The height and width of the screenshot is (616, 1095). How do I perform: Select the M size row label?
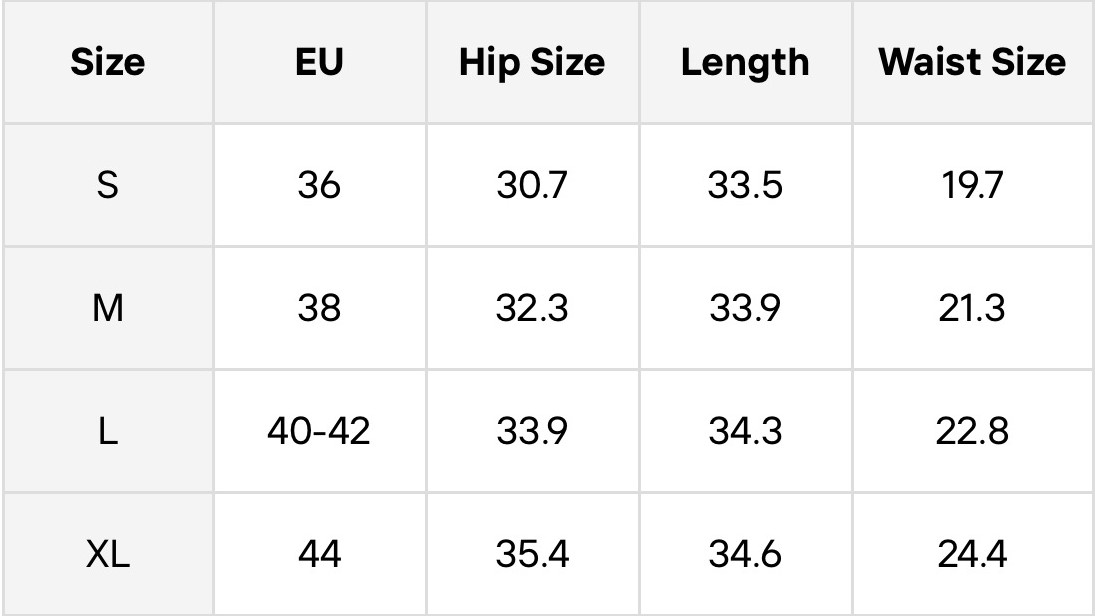(107, 308)
